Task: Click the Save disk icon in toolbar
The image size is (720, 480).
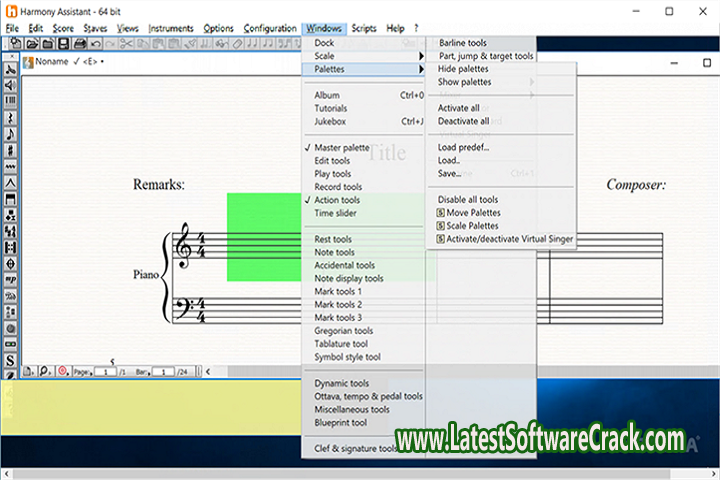Action: click(x=63, y=44)
